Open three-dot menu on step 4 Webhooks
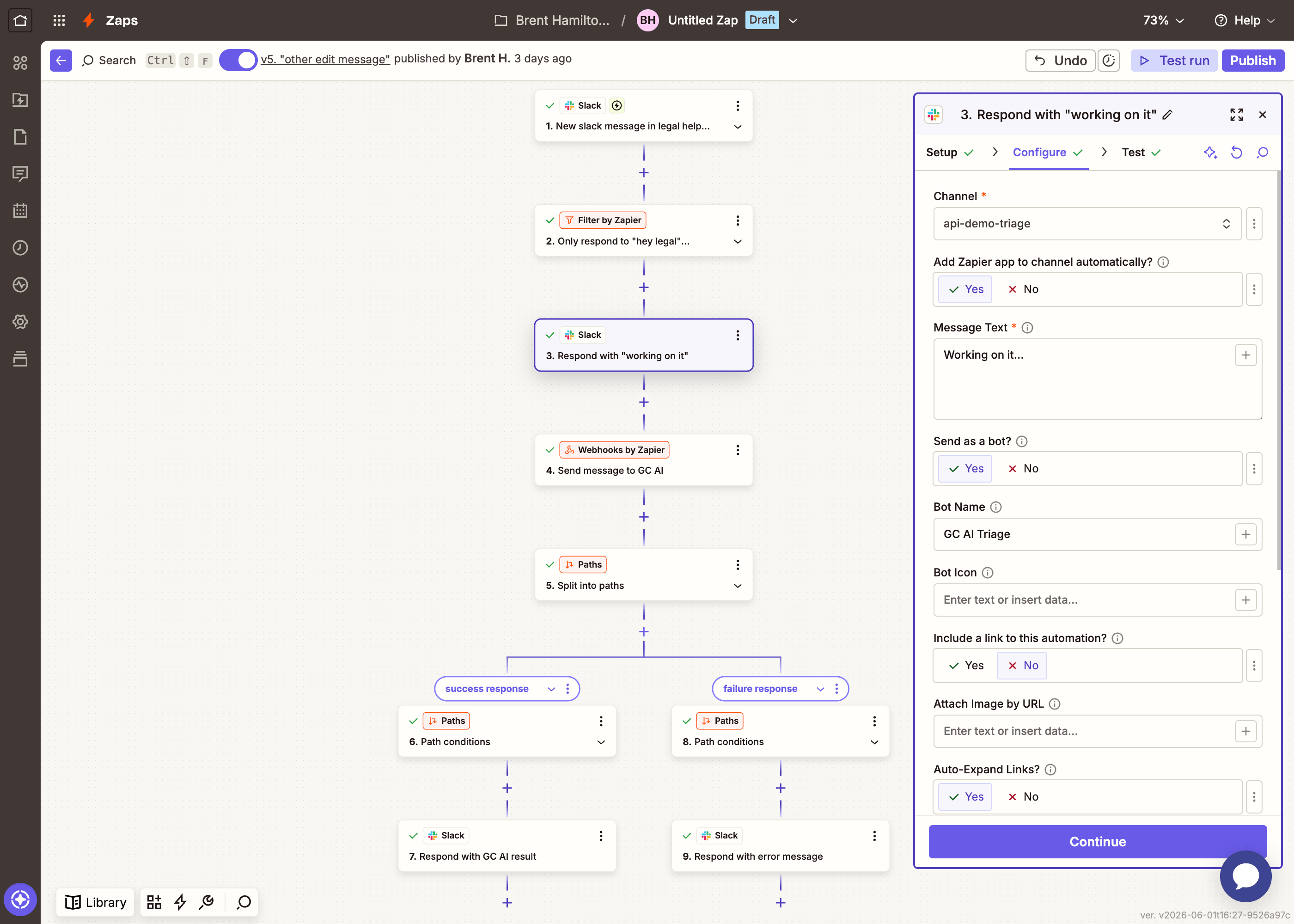 738,450
